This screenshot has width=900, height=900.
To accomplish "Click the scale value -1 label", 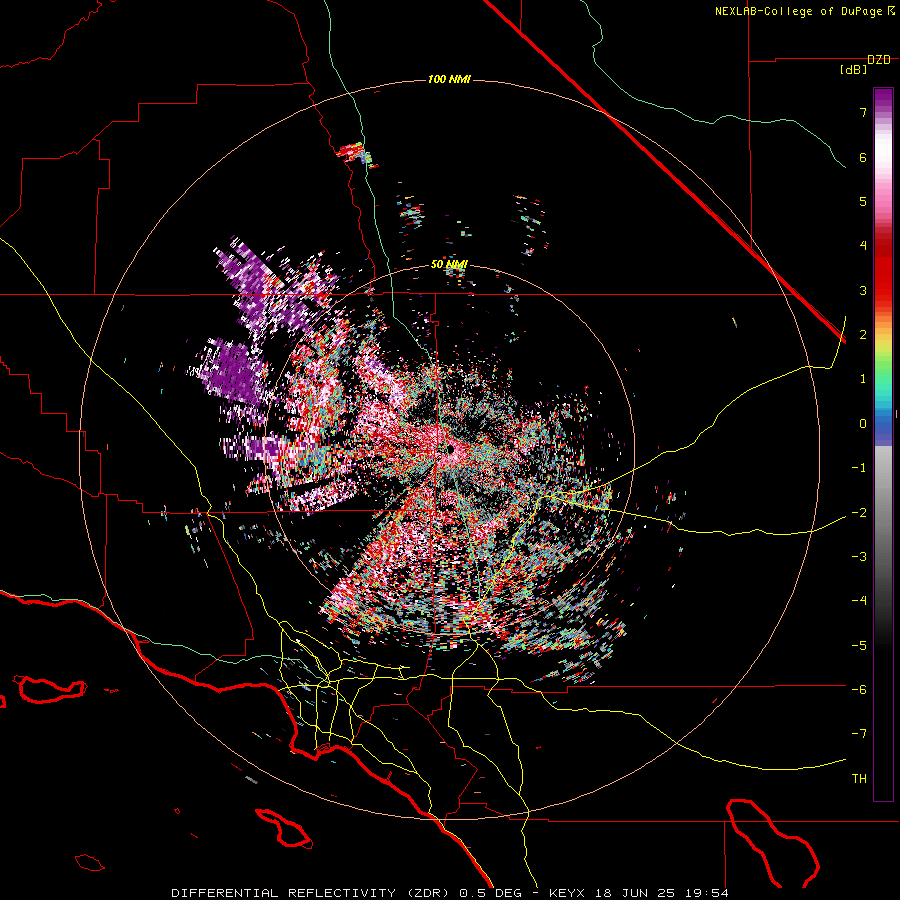I will pyautogui.click(x=859, y=468).
